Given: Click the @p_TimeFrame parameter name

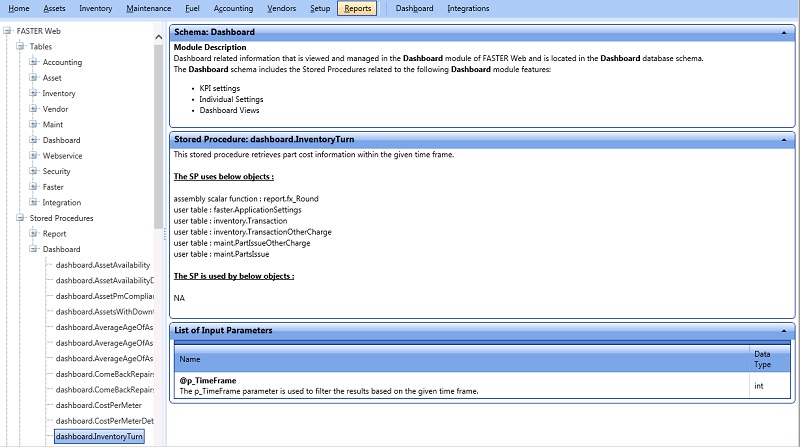Looking at the screenshot, I should (207, 380).
